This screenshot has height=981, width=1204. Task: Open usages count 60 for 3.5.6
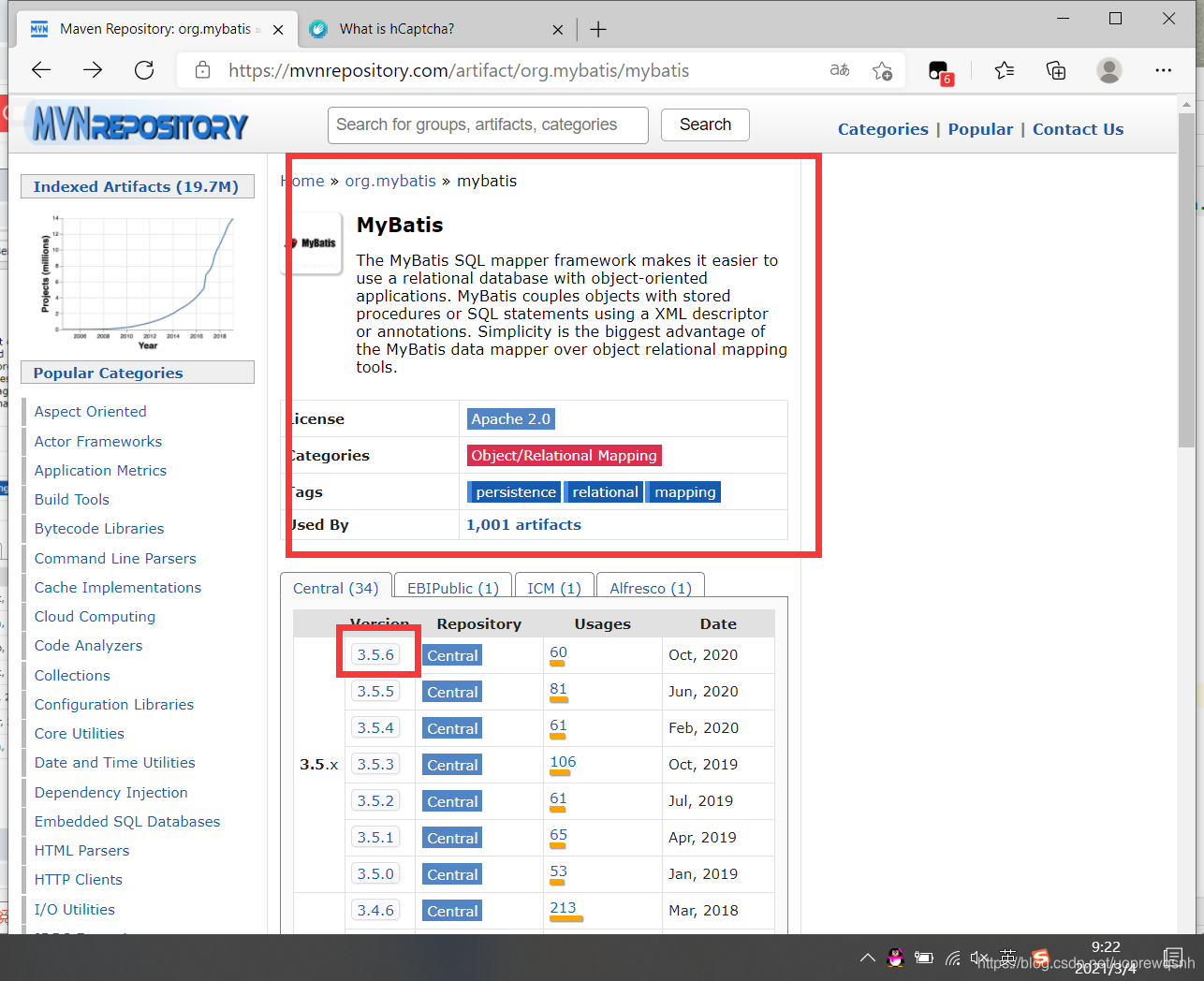point(558,652)
